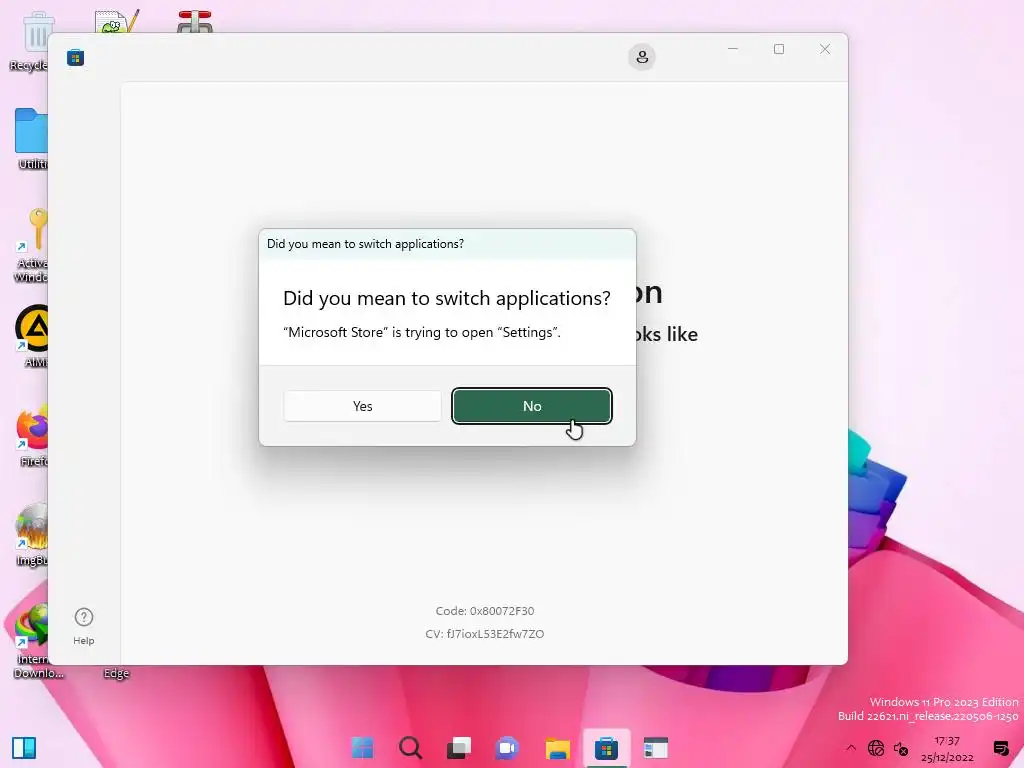This screenshot has height=768, width=1024.
Task: Maximize the Microsoft Store window
Action: point(778,49)
